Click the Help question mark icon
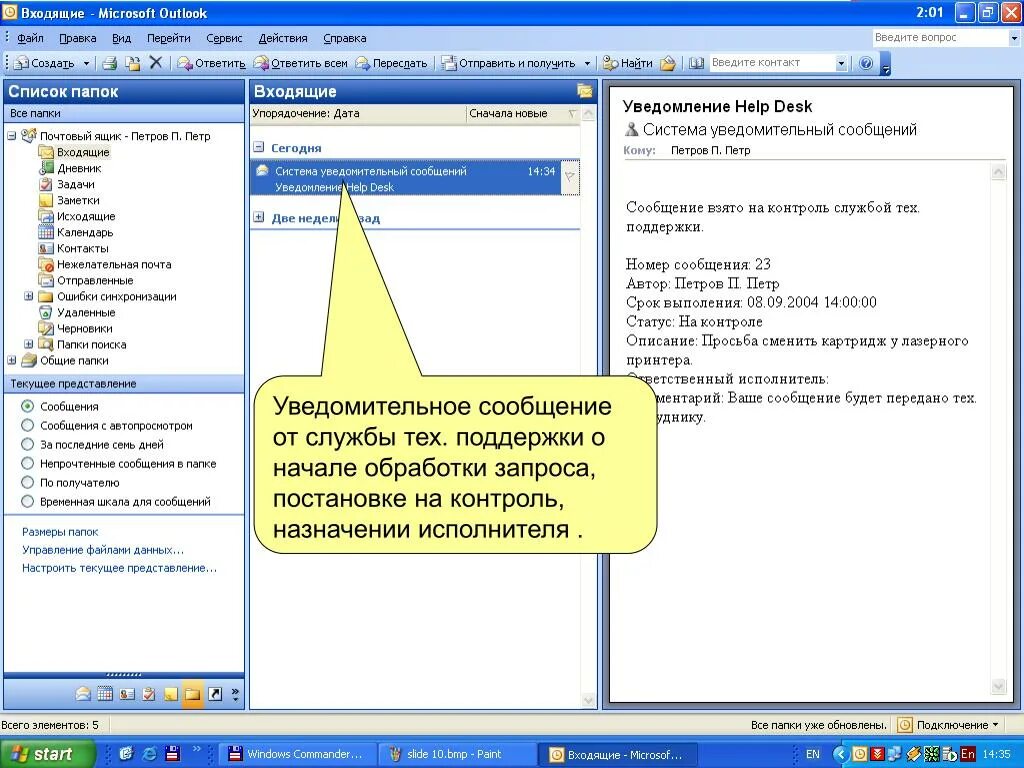Image resolution: width=1024 pixels, height=768 pixels. [x=866, y=63]
